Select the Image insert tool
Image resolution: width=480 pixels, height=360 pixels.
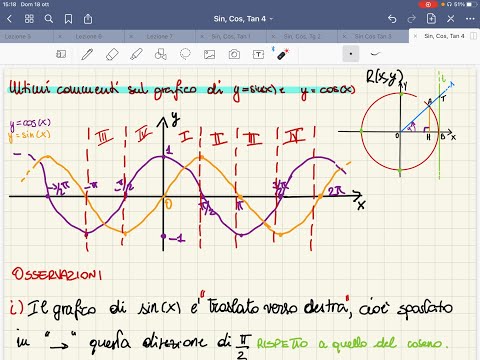[209, 54]
